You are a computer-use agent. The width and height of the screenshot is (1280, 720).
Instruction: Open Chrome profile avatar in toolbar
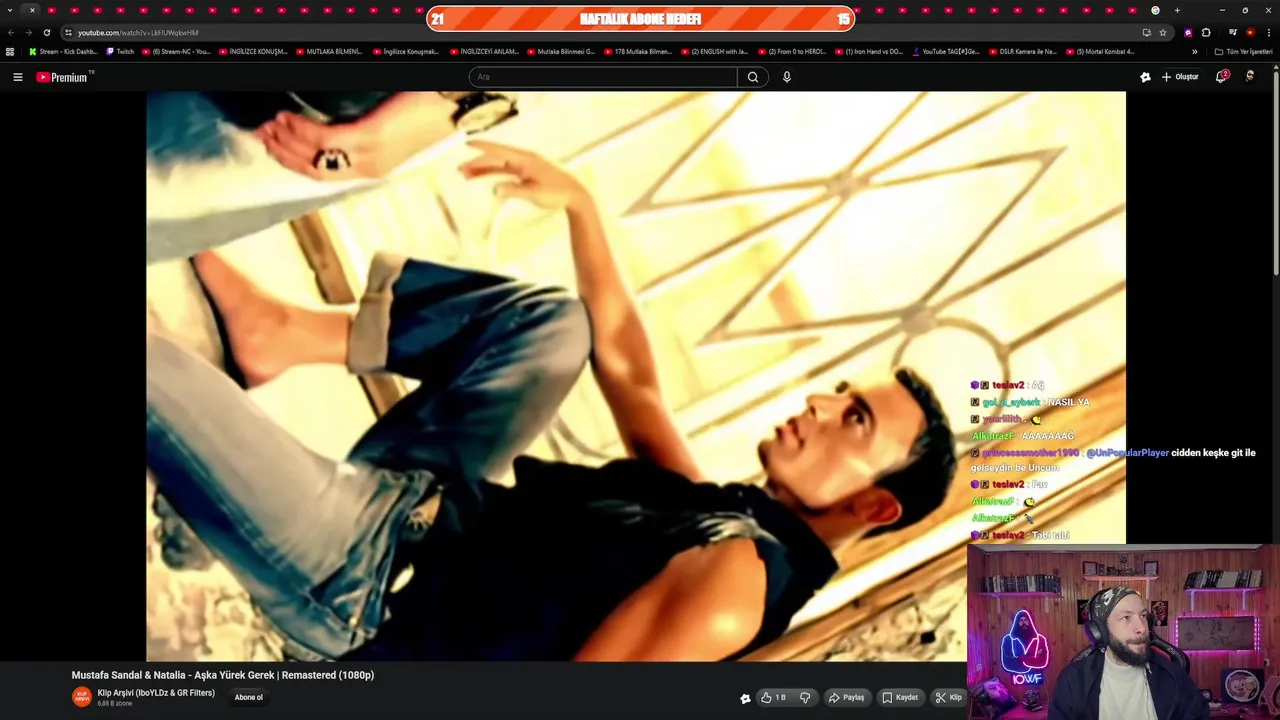(1250, 33)
